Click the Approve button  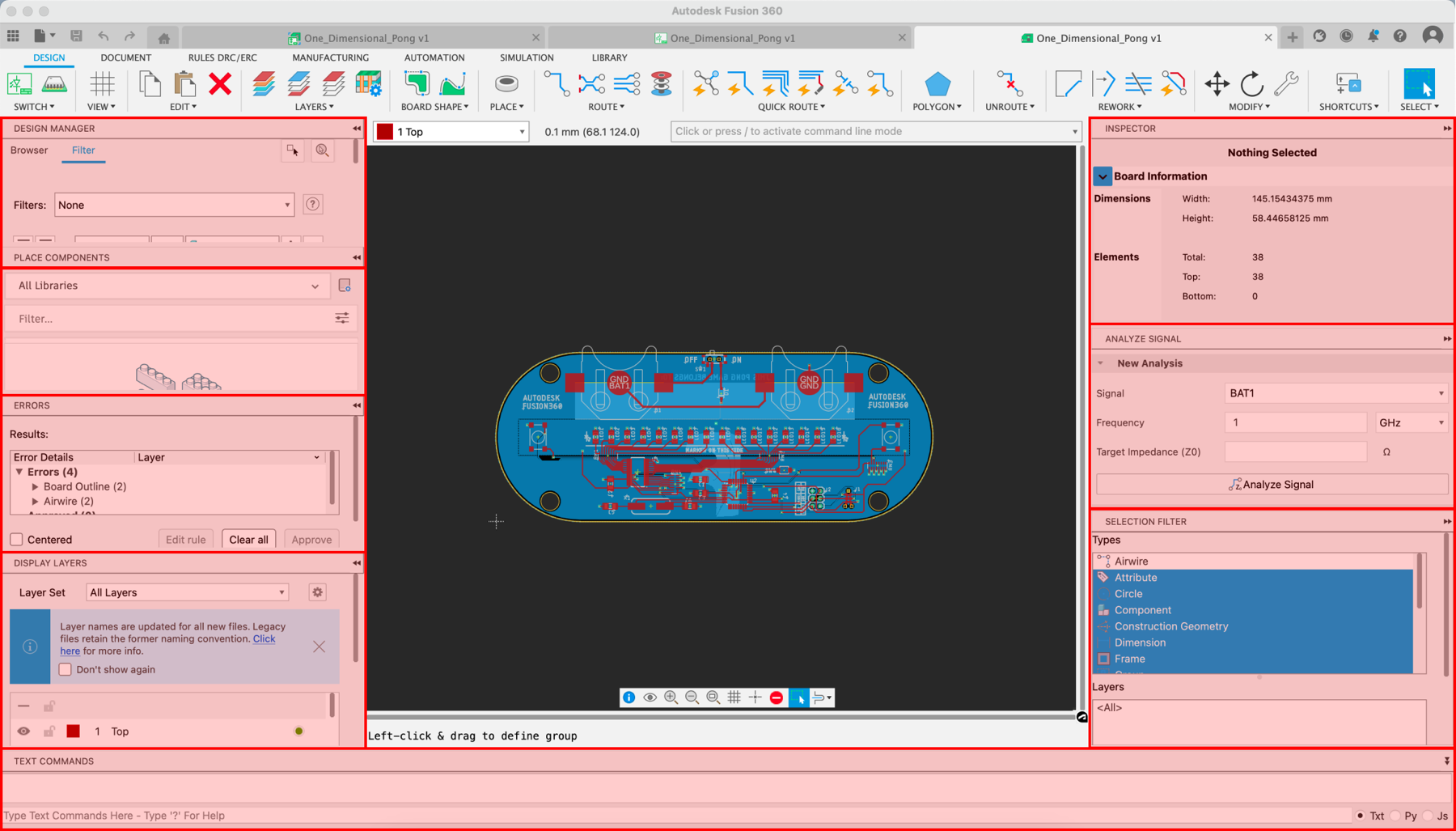311,540
